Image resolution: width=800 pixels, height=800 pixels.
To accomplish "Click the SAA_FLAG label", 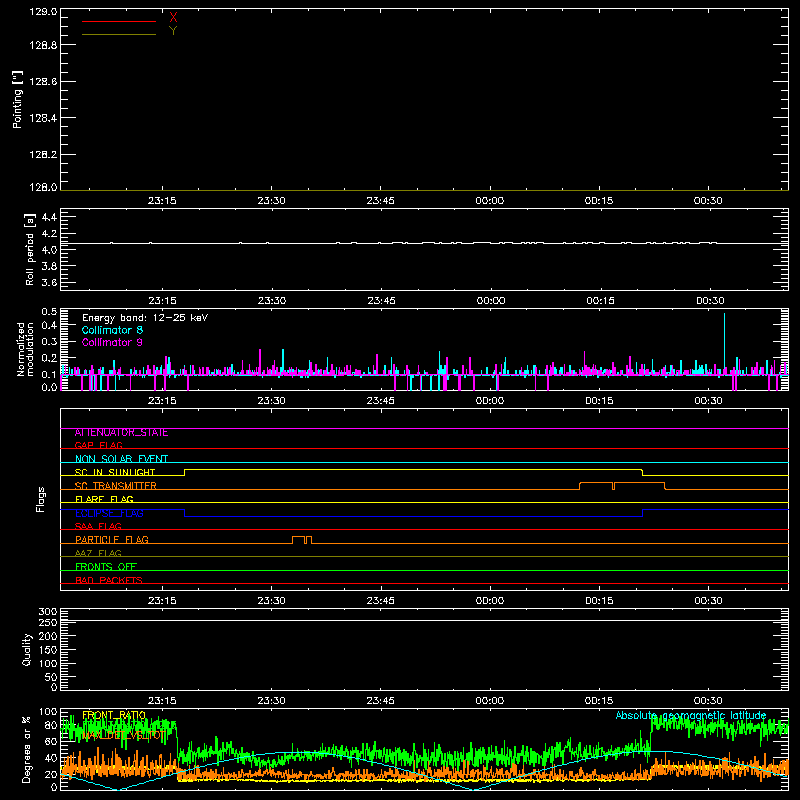I will (98, 526).
